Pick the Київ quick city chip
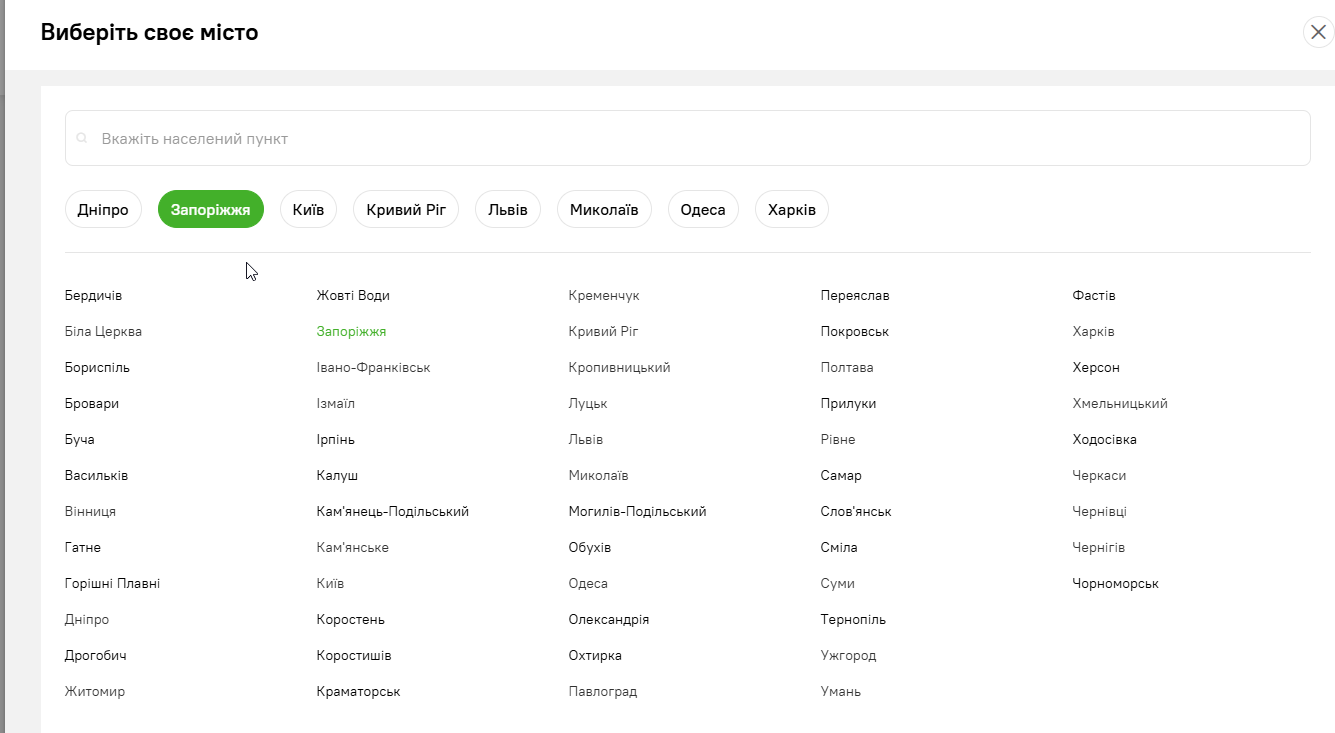The image size is (1335, 733). pyautogui.click(x=308, y=210)
